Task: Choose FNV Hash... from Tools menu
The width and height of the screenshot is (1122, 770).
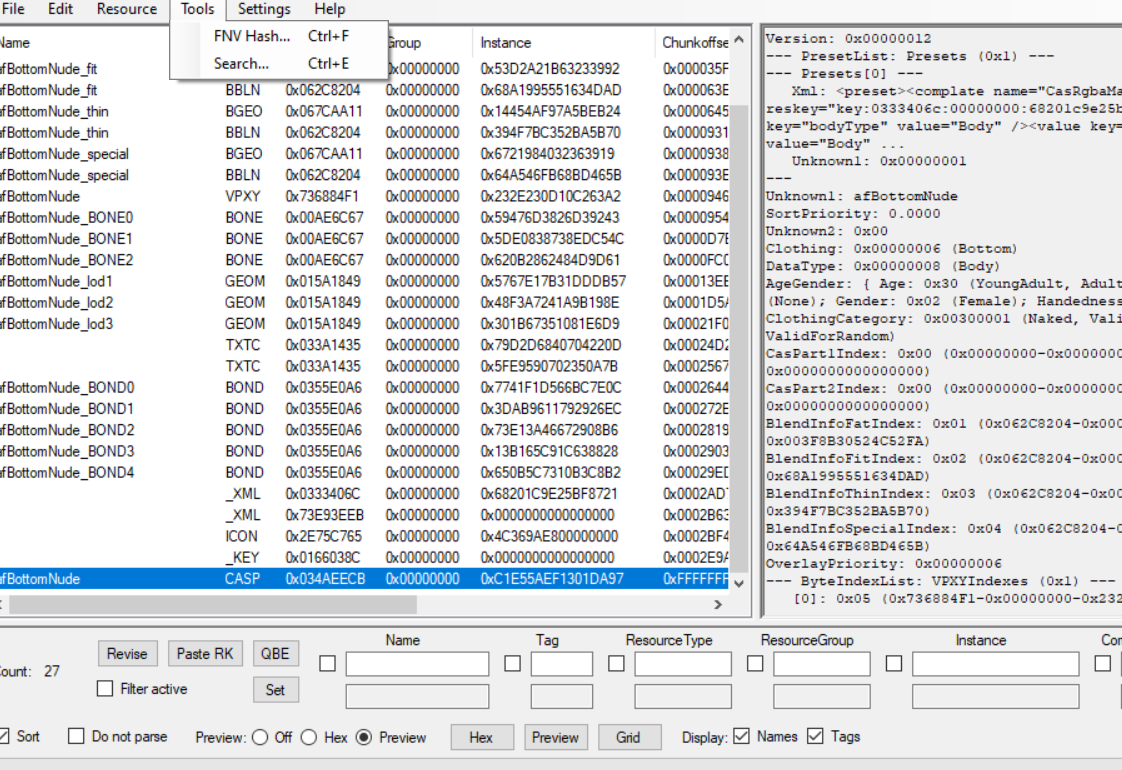Action: click(280, 36)
